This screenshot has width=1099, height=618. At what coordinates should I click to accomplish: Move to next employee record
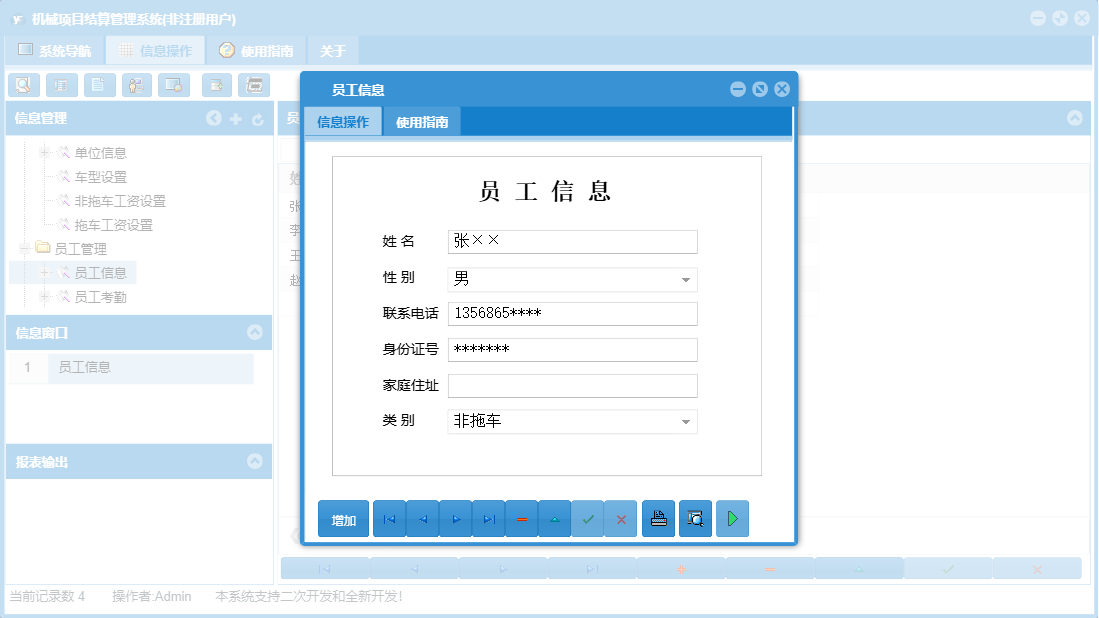click(455, 518)
